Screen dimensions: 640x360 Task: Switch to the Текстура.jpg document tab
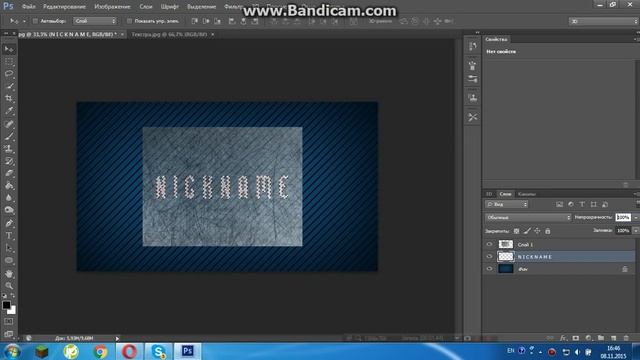pyautogui.click(x=169, y=35)
